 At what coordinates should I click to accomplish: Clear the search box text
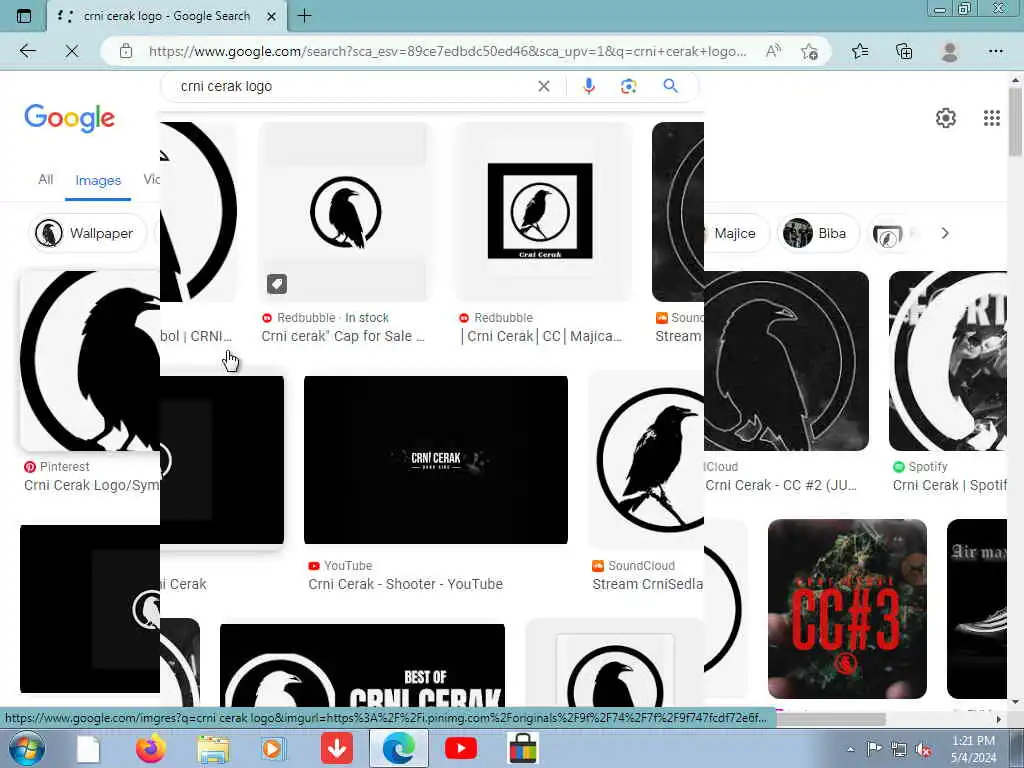[543, 86]
